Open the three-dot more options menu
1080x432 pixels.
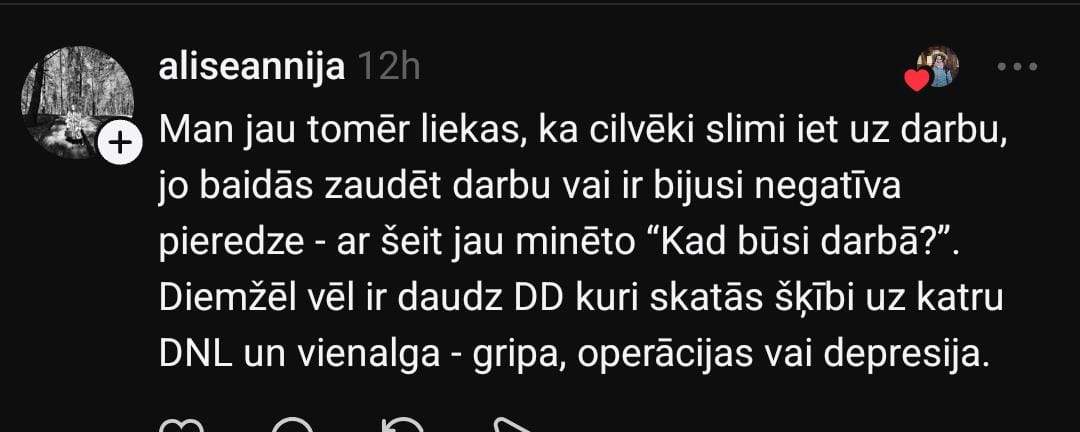click(1017, 67)
